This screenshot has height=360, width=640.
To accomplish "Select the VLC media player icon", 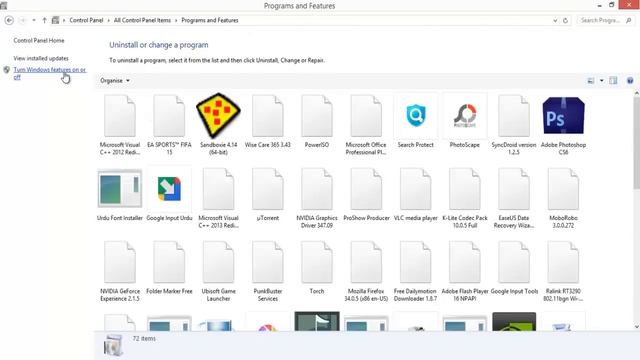I will coord(416,189).
